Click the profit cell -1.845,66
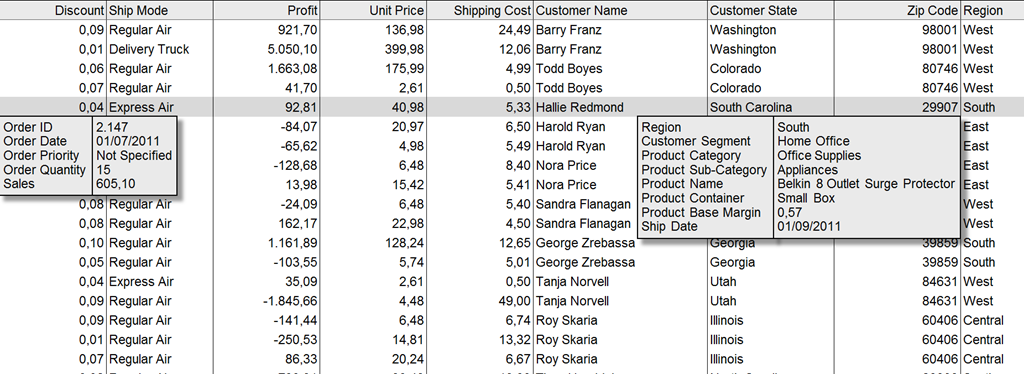Viewport: 1024px width, 374px height. click(x=290, y=301)
